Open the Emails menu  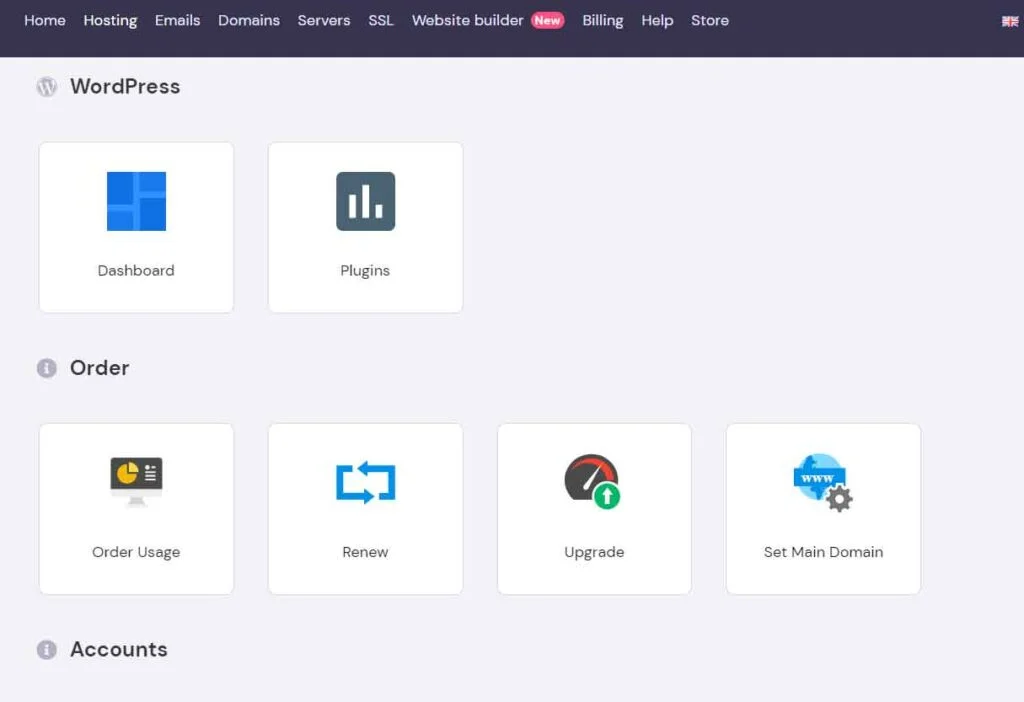tap(178, 20)
